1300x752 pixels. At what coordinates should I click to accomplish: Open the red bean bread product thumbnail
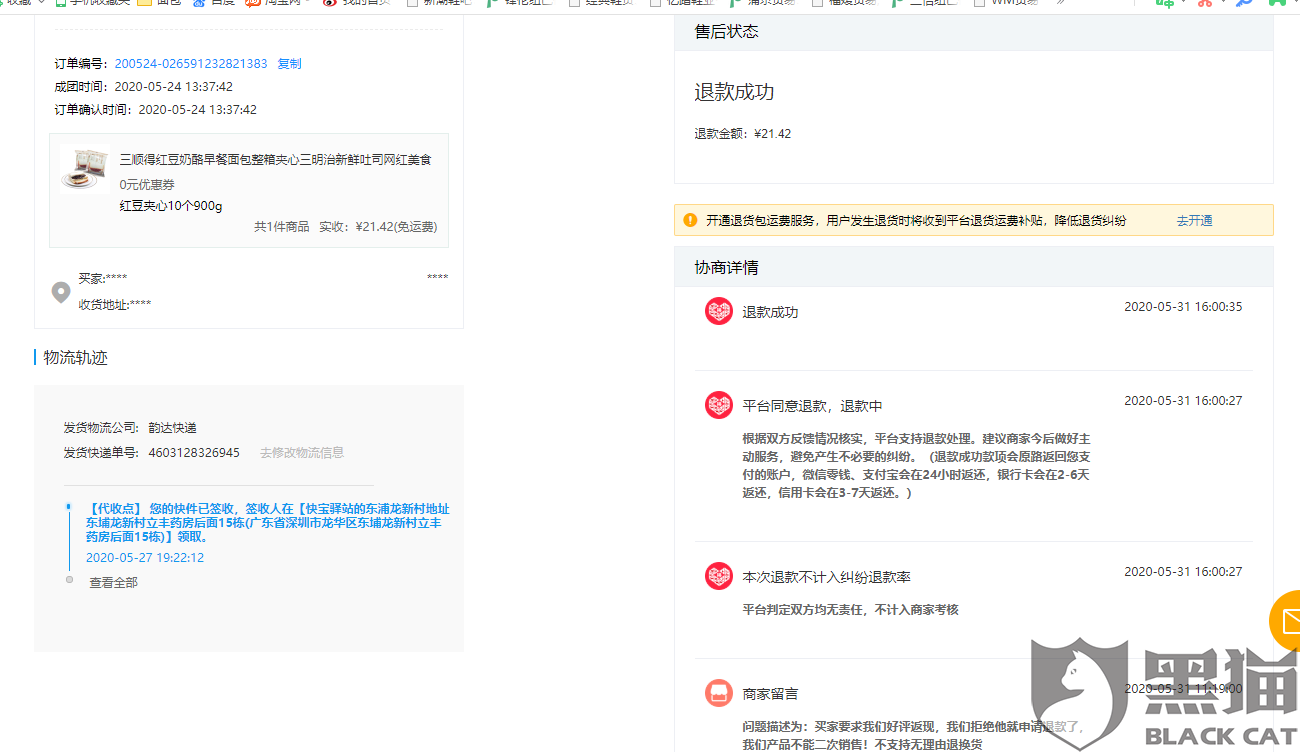(85, 169)
